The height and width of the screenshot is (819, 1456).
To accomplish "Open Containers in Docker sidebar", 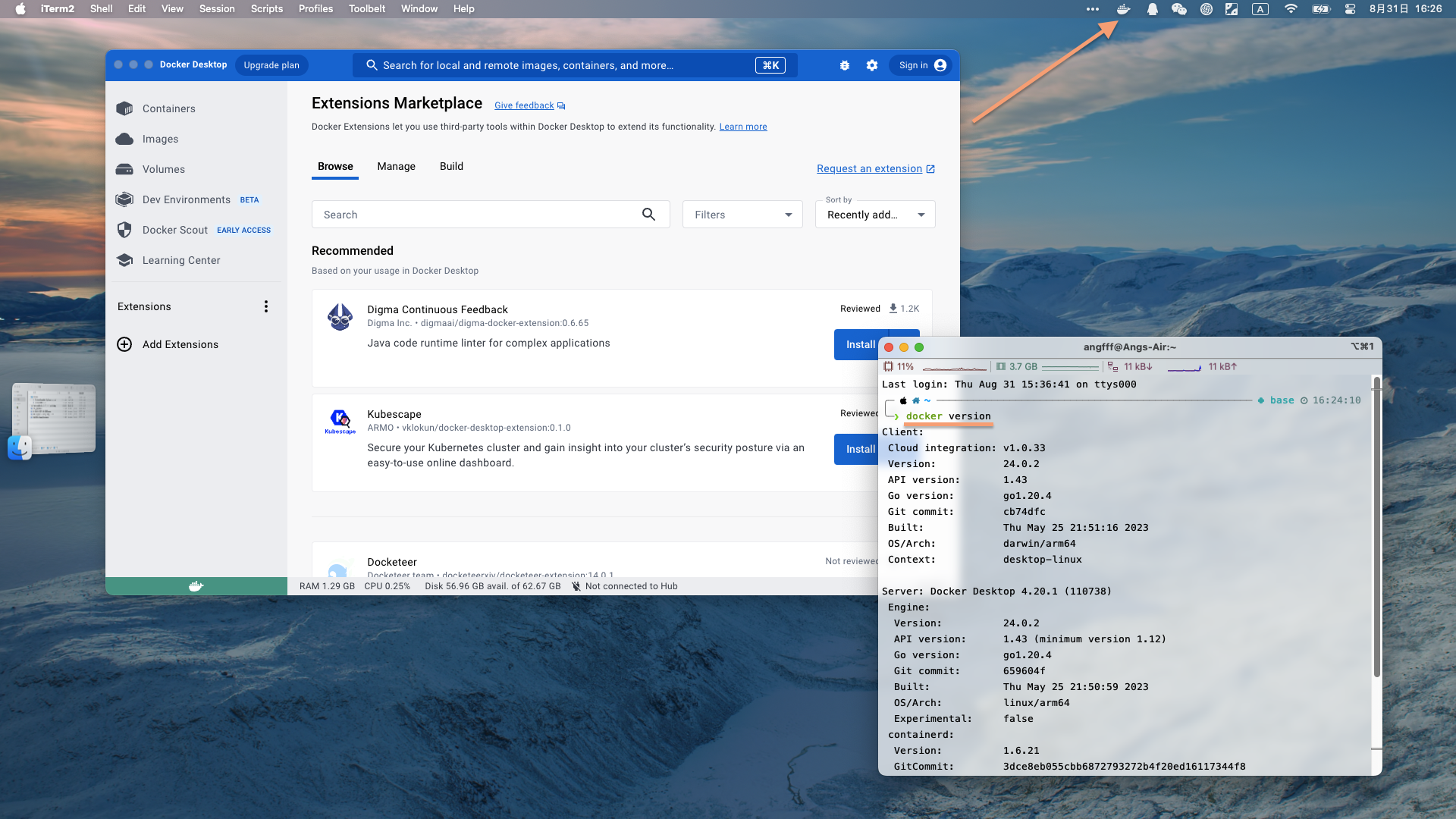I will coord(168,108).
